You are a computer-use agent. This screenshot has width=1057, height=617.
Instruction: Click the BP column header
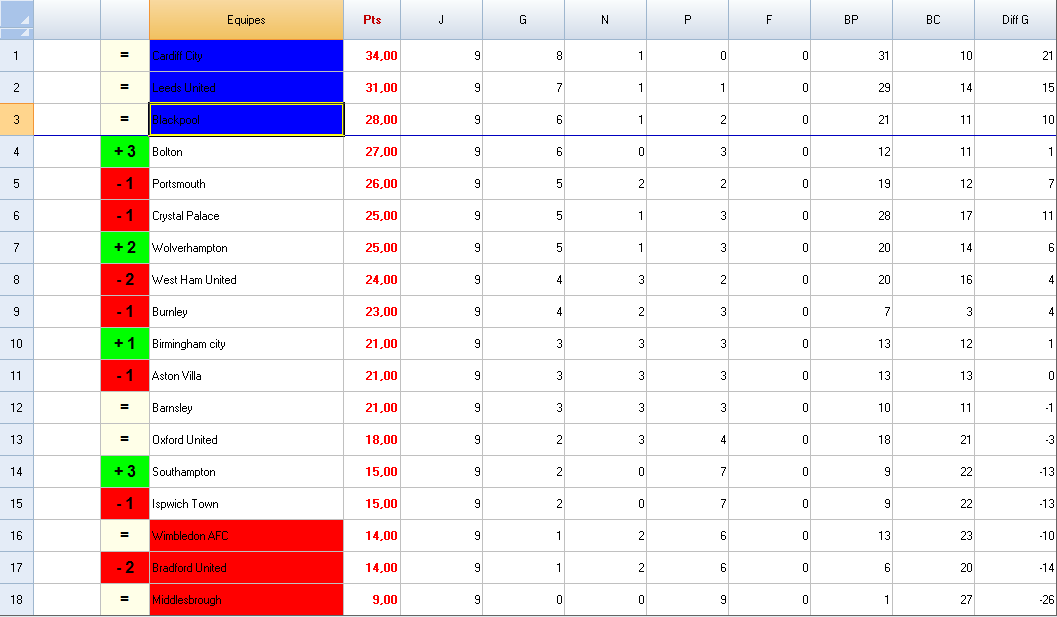click(851, 20)
